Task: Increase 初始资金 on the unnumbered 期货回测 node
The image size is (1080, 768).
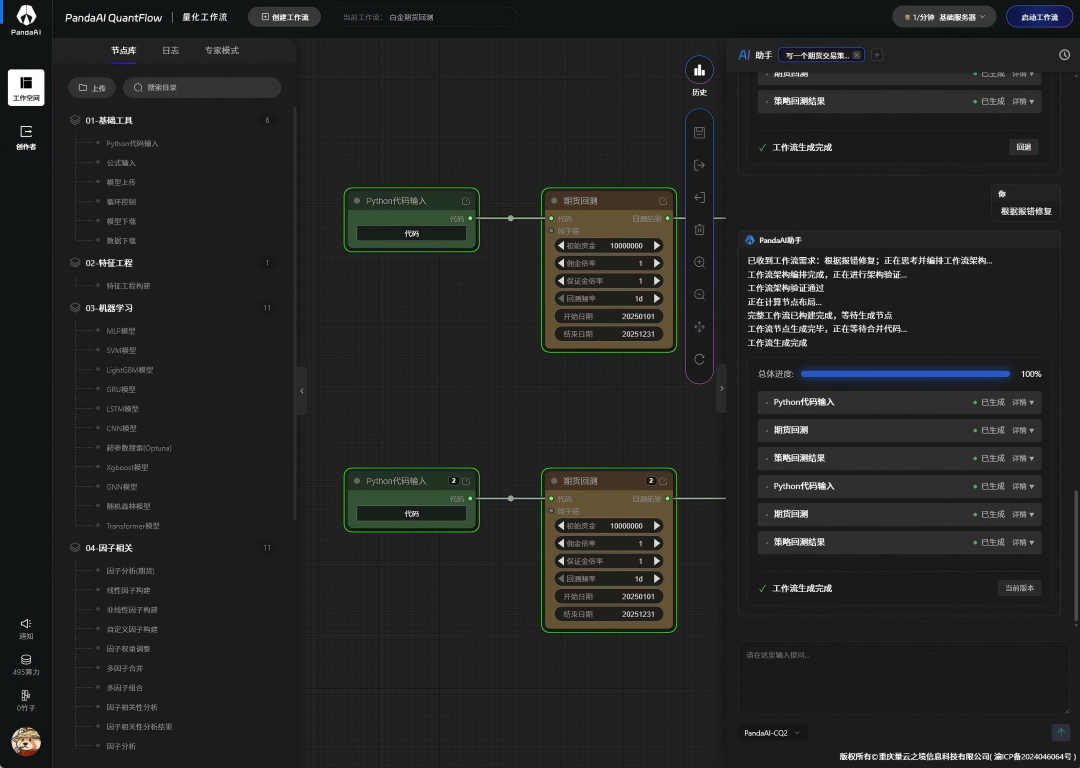Action: [656, 246]
